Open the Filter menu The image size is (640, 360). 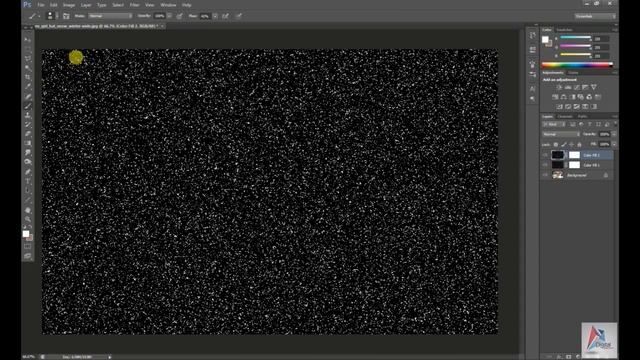134,5
